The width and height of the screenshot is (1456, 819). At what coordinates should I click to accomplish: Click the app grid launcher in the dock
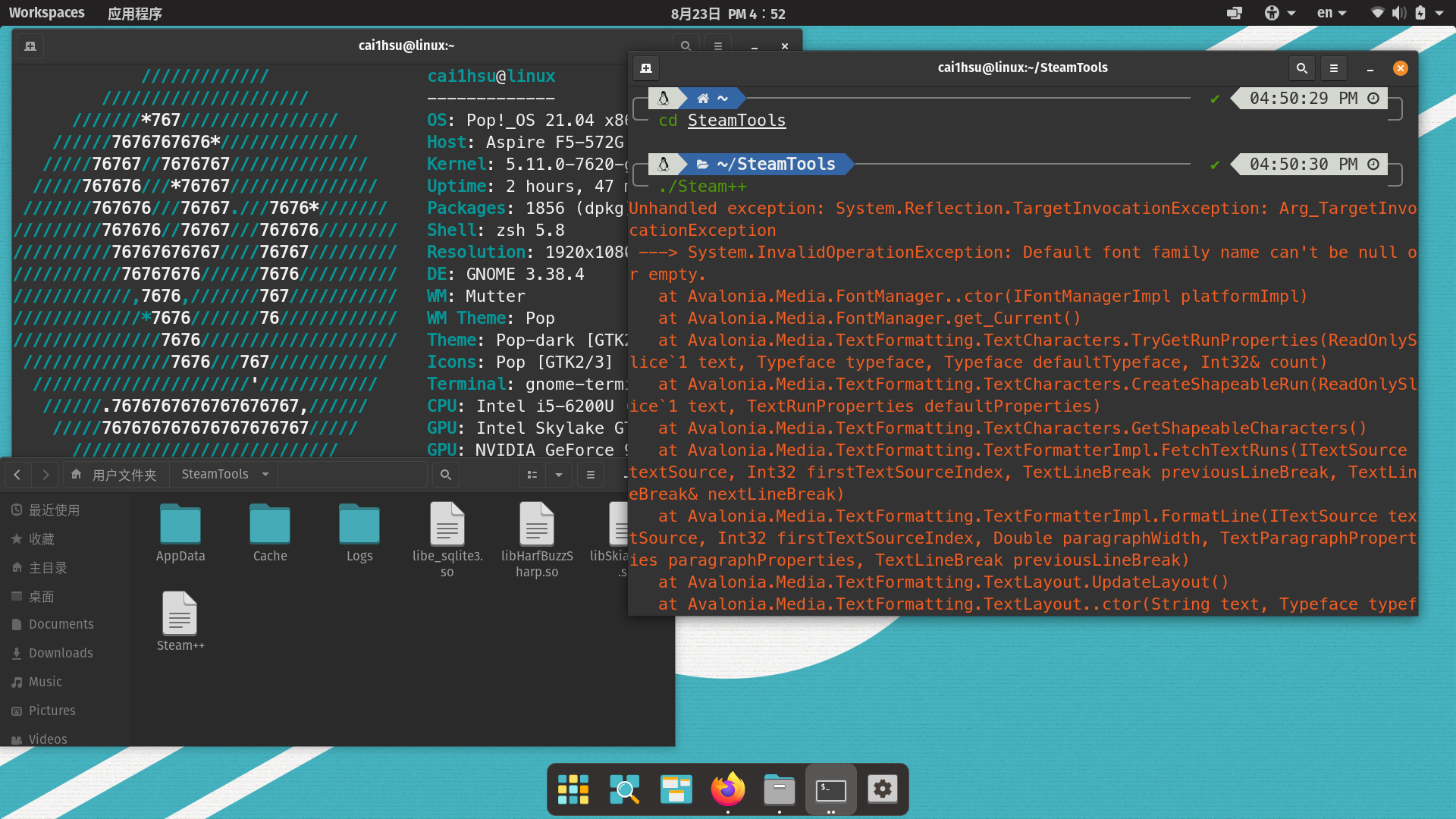573,789
